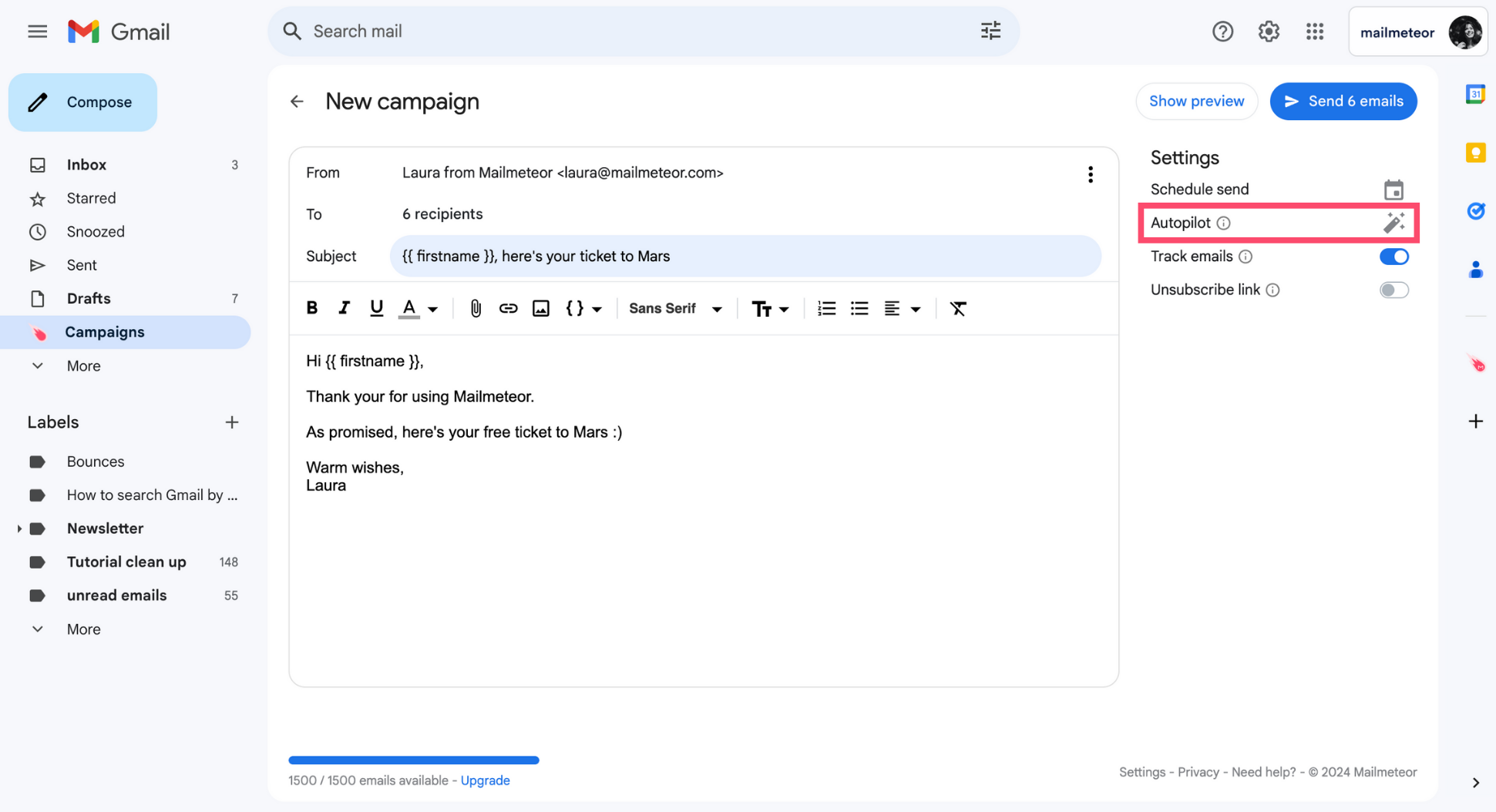Image resolution: width=1496 pixels, height=812 pixels.
Task: Open the text size dropdown
Action: click(x=770, y=308)
